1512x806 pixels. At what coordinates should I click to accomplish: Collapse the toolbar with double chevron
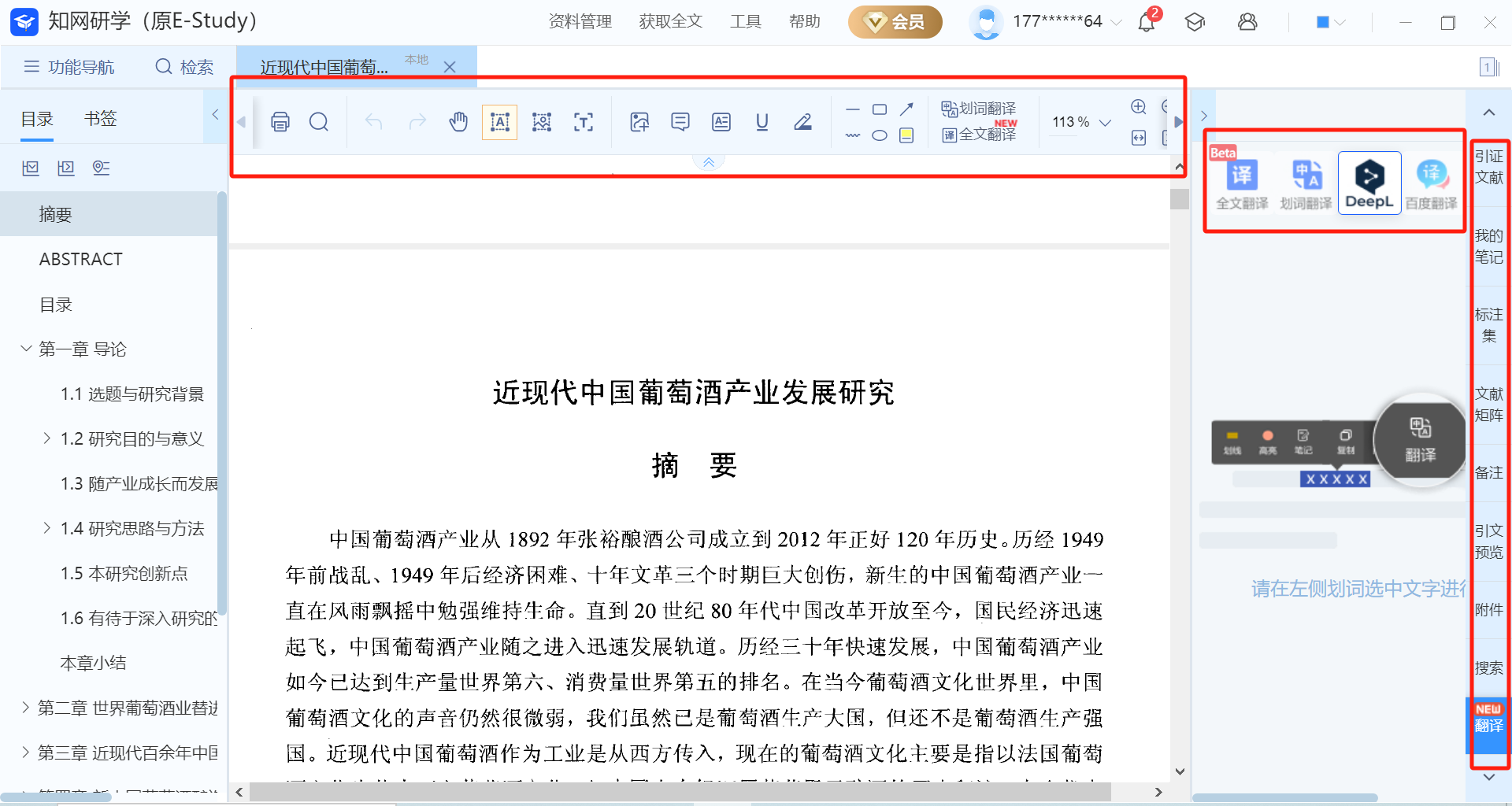click(x=708, y=162)
